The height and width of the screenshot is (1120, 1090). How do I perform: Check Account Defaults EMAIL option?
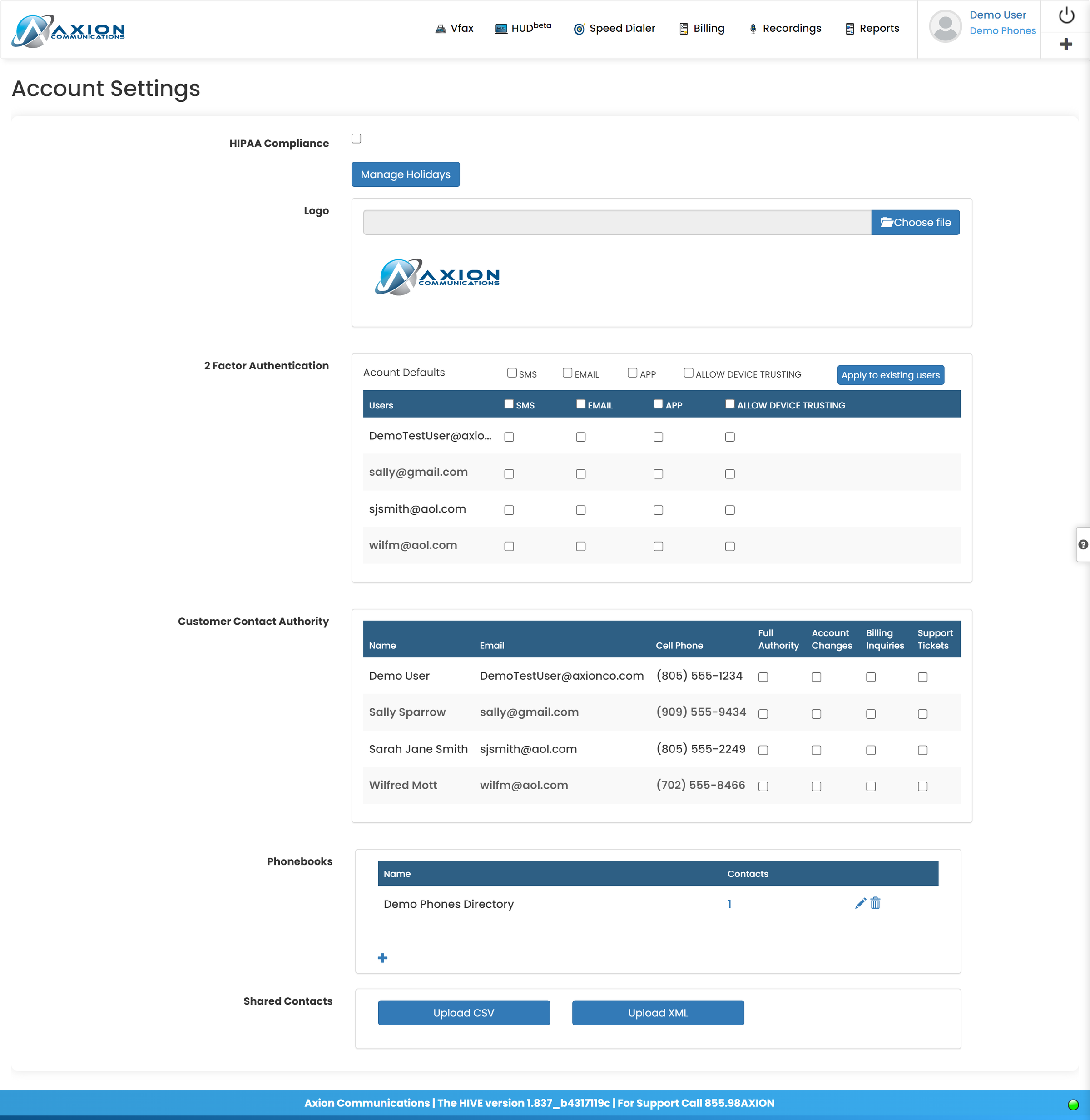tap(567, 373)
